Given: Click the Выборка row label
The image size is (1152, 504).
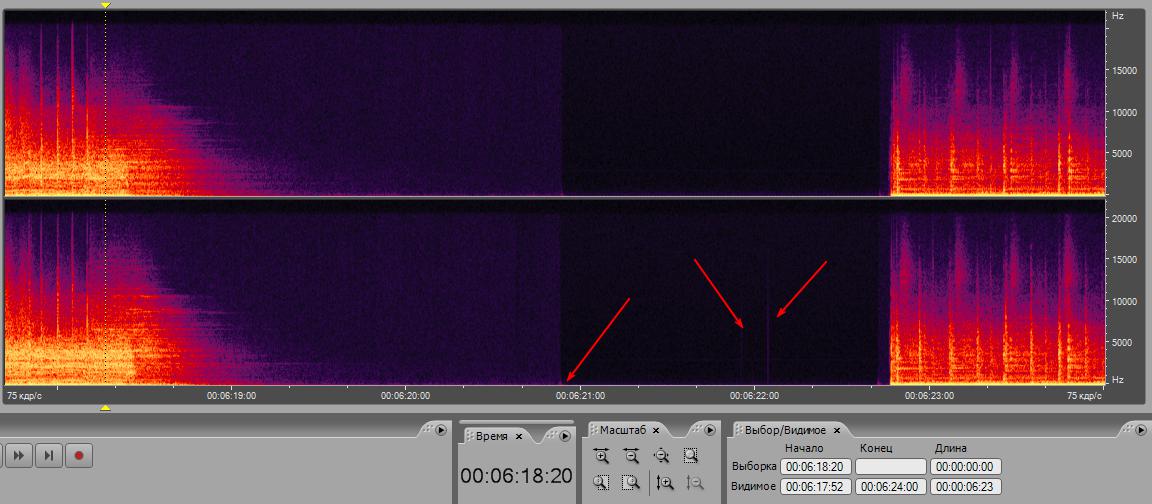Looking at the screenshot, I should coord(755,467).
